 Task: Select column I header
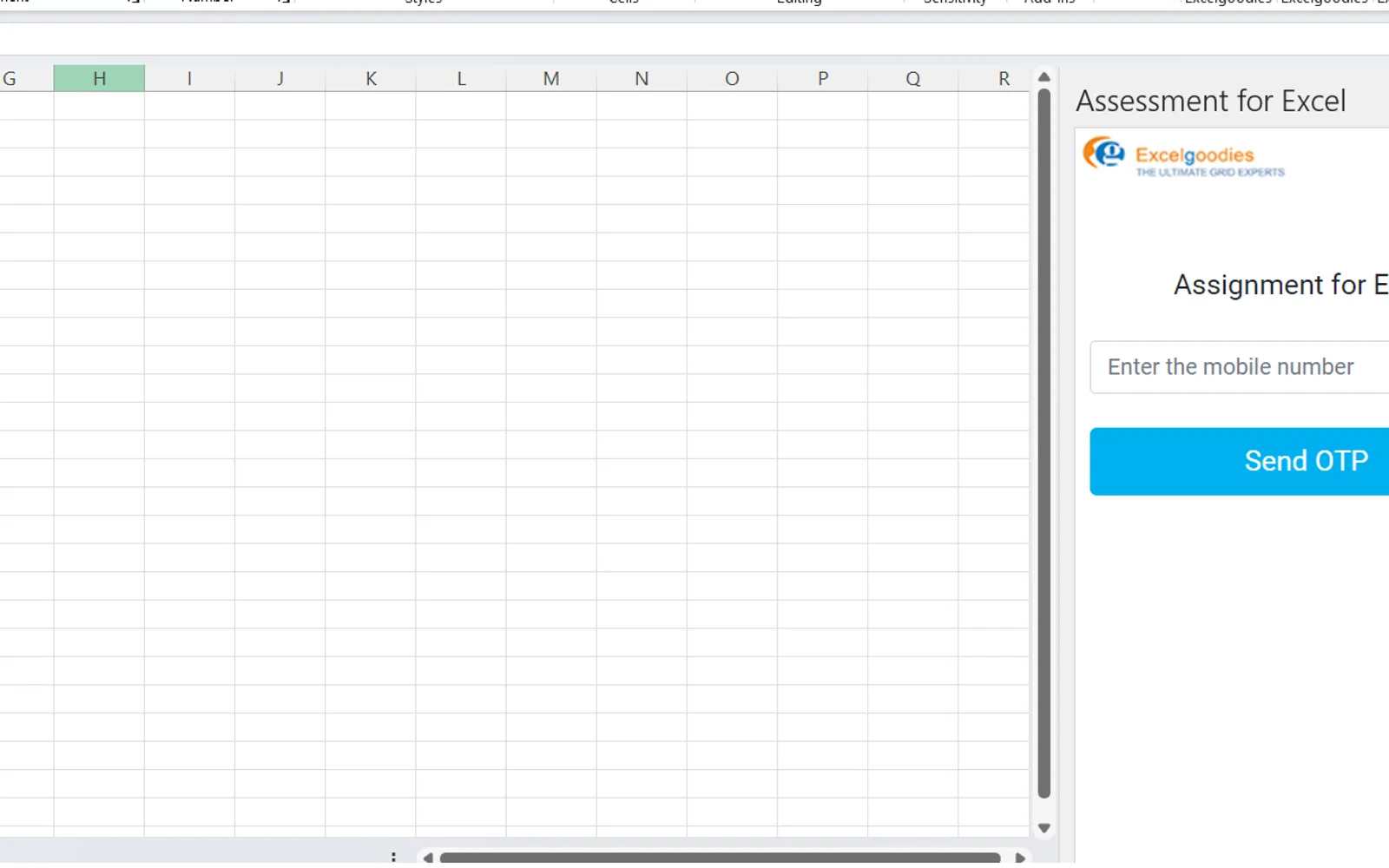[189, 78]
